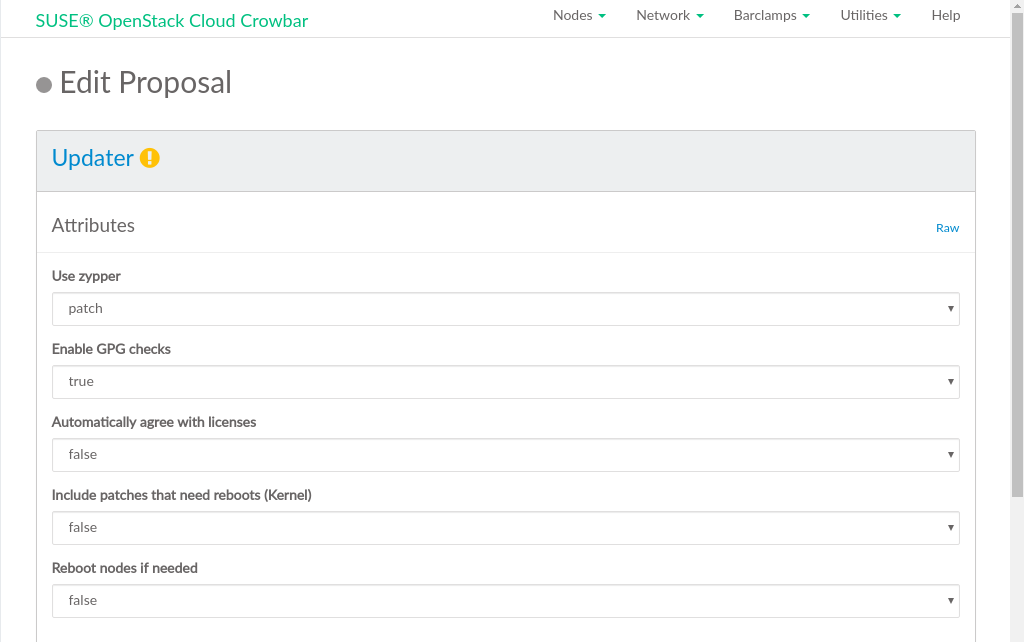The height and width of the screenshot is (642, 1024).
Task: Go to the Help page
Action: pyautogui.click(x=945, y=16)
